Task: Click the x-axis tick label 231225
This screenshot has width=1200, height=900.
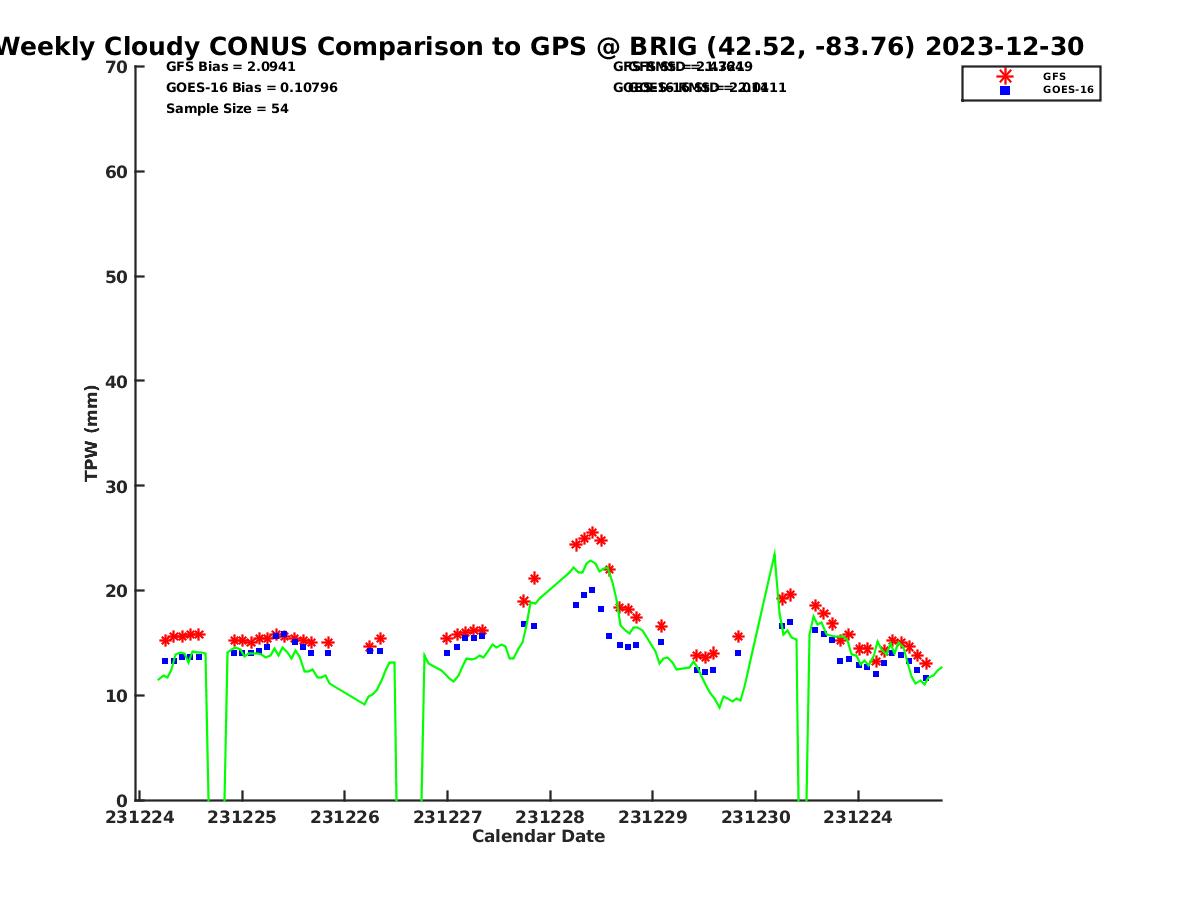Action: 242,817
